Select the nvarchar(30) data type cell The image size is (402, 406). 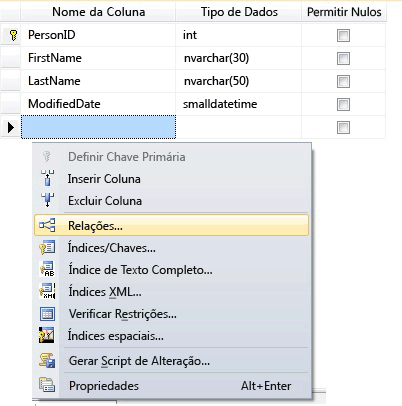(x=238, y=58)
